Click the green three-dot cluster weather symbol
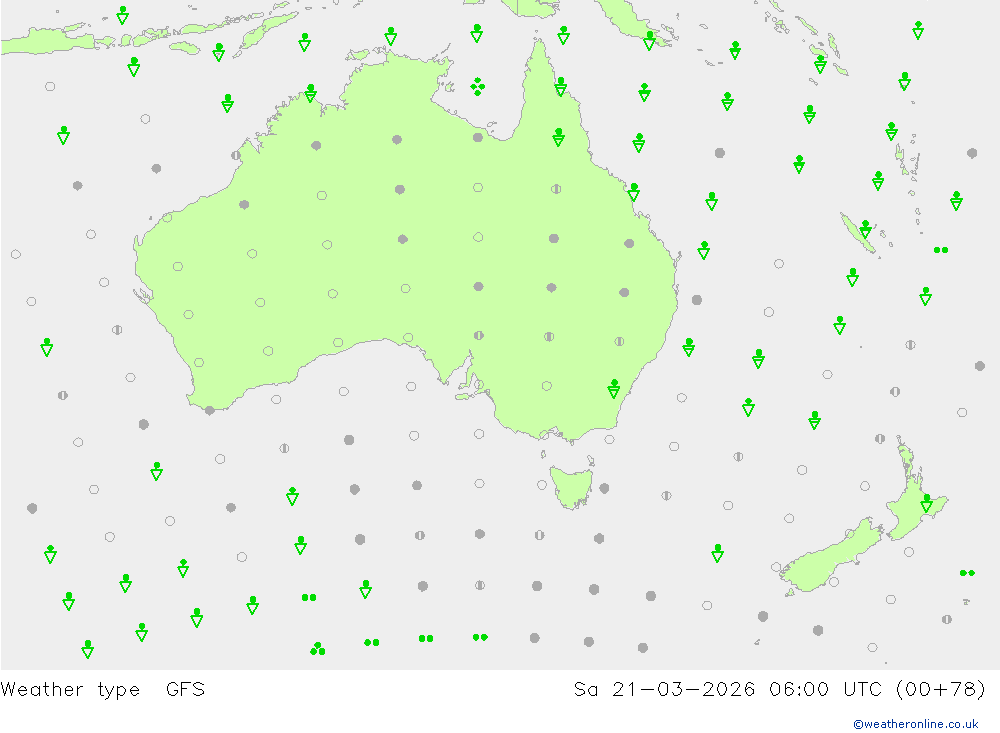1000x733 pixels. click(x=318, y=649)
